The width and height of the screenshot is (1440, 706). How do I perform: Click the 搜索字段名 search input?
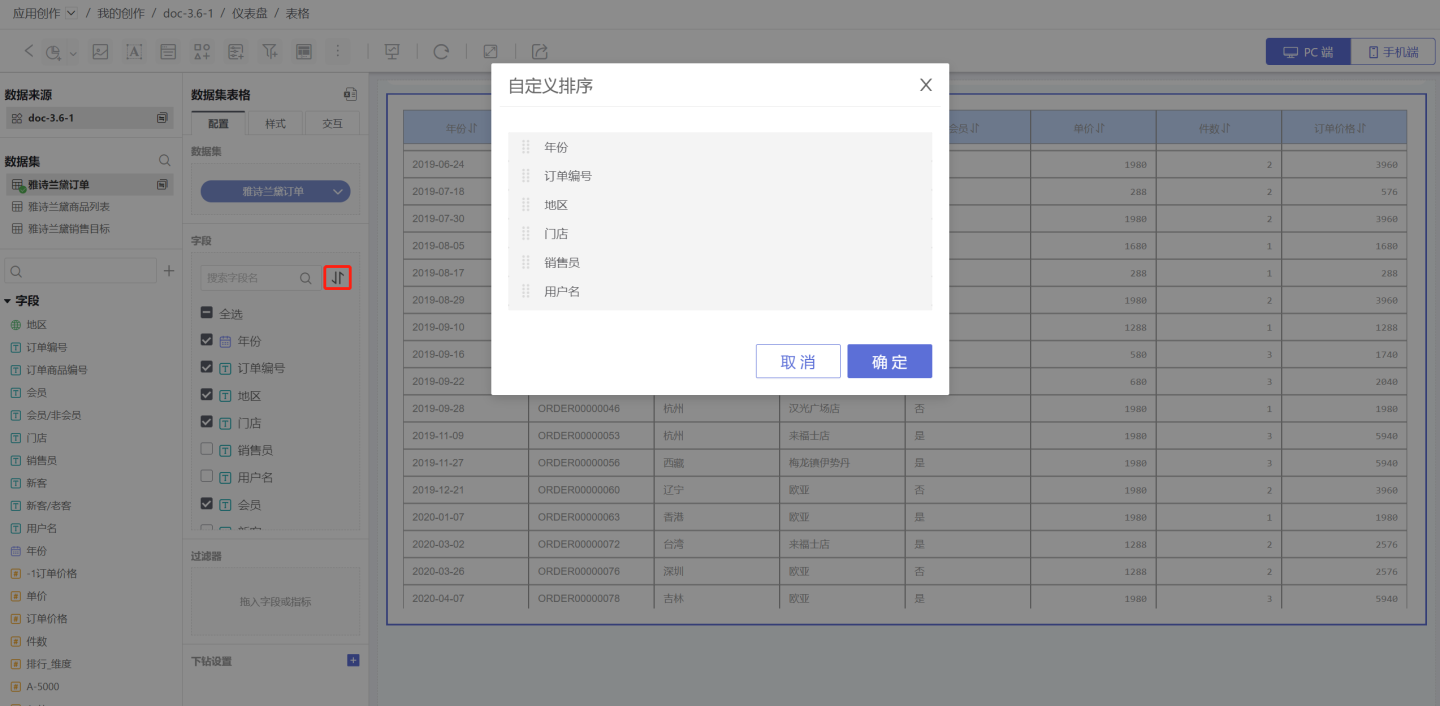coord(250,278)
